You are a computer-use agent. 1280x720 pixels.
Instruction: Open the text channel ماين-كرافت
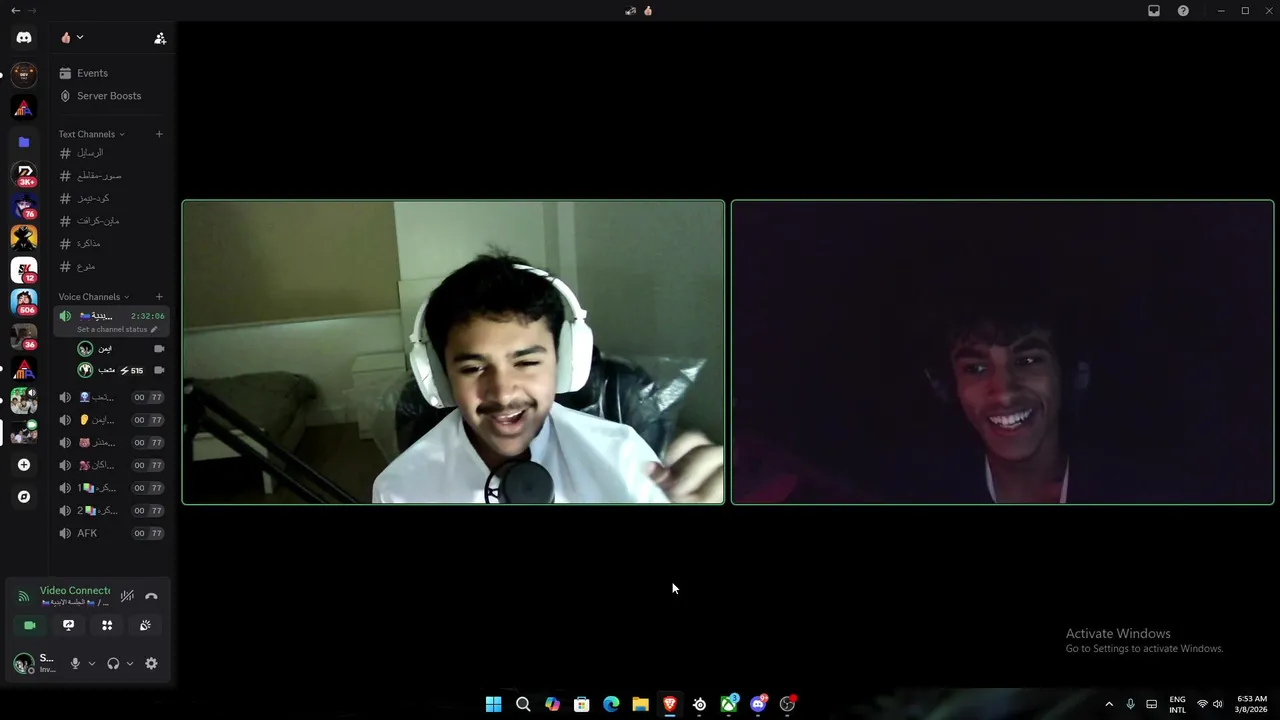pos(111,221)
